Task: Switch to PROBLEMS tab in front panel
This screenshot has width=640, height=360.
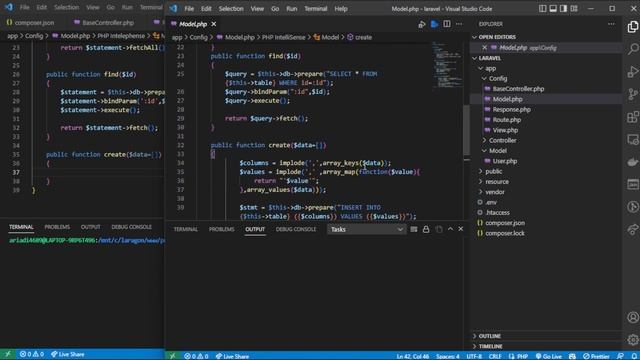Action: click(x=222, y=229)
